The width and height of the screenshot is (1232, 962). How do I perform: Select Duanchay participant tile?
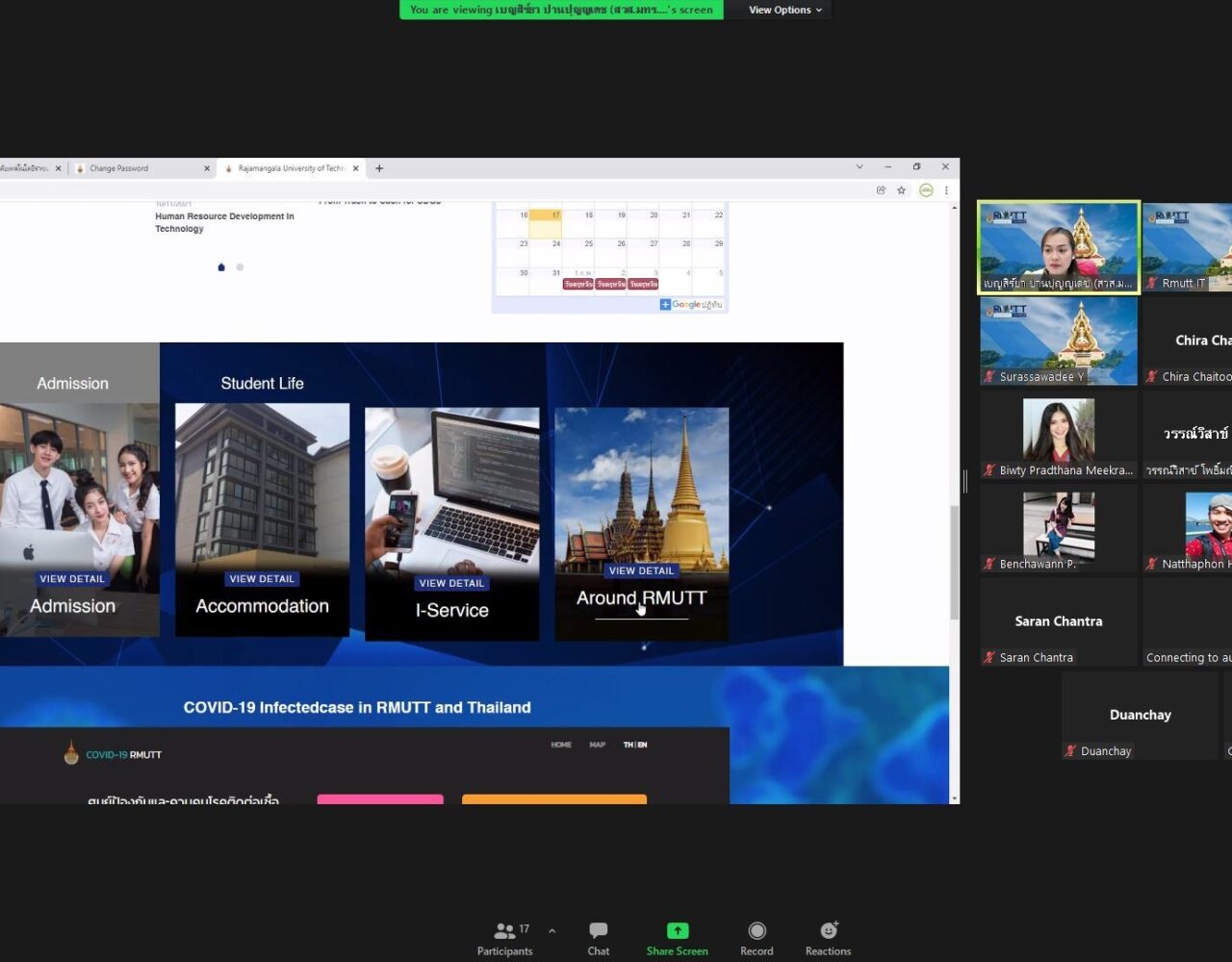click(x=1140, y=715)
